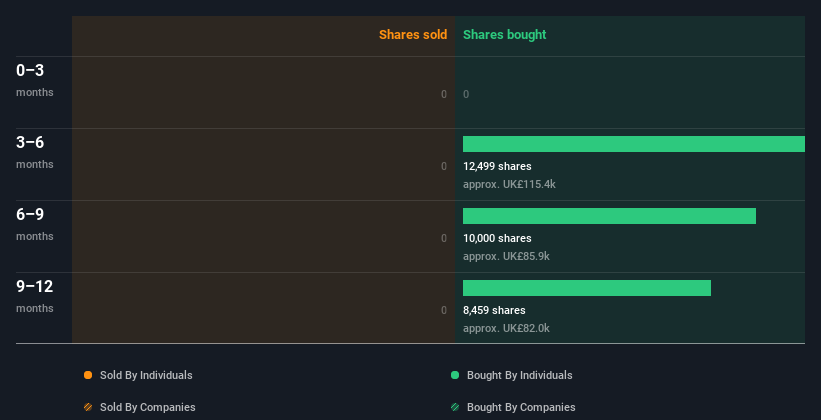Toggle the Sold By Individuals legend label
Screen dimensions: 821x420
(146, 375)
